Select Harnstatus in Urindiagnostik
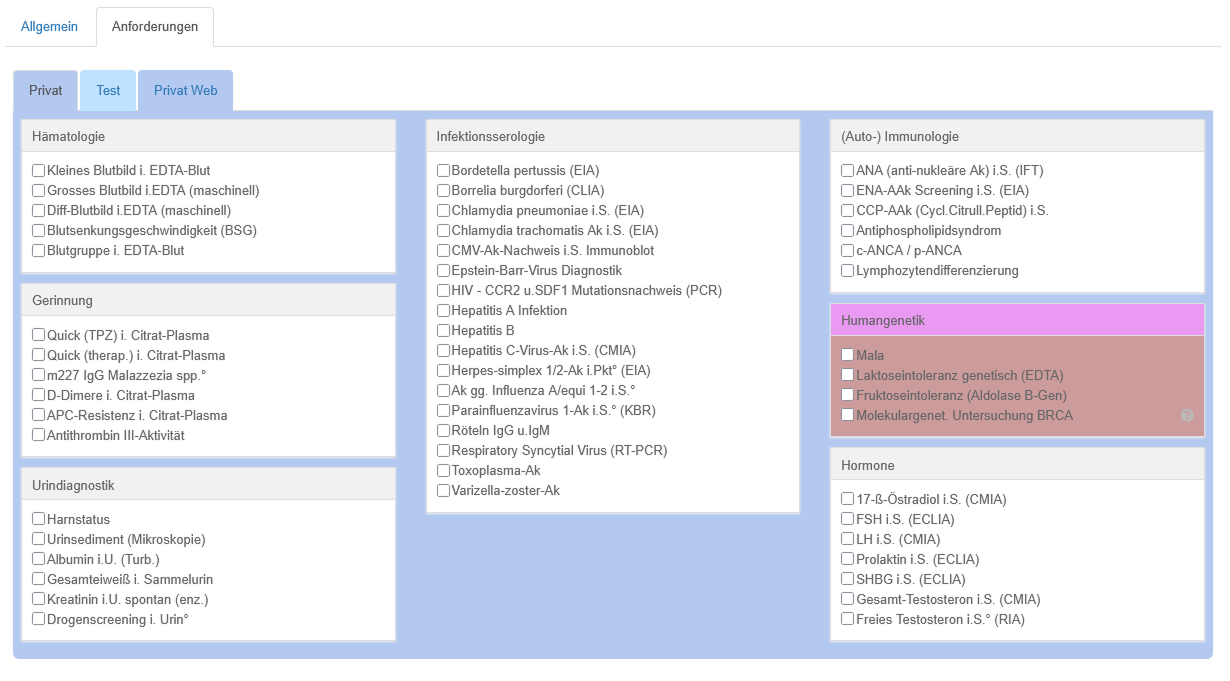Viewport: 1230px width, 681px height. pyautogui.click(x=39, y=520)
